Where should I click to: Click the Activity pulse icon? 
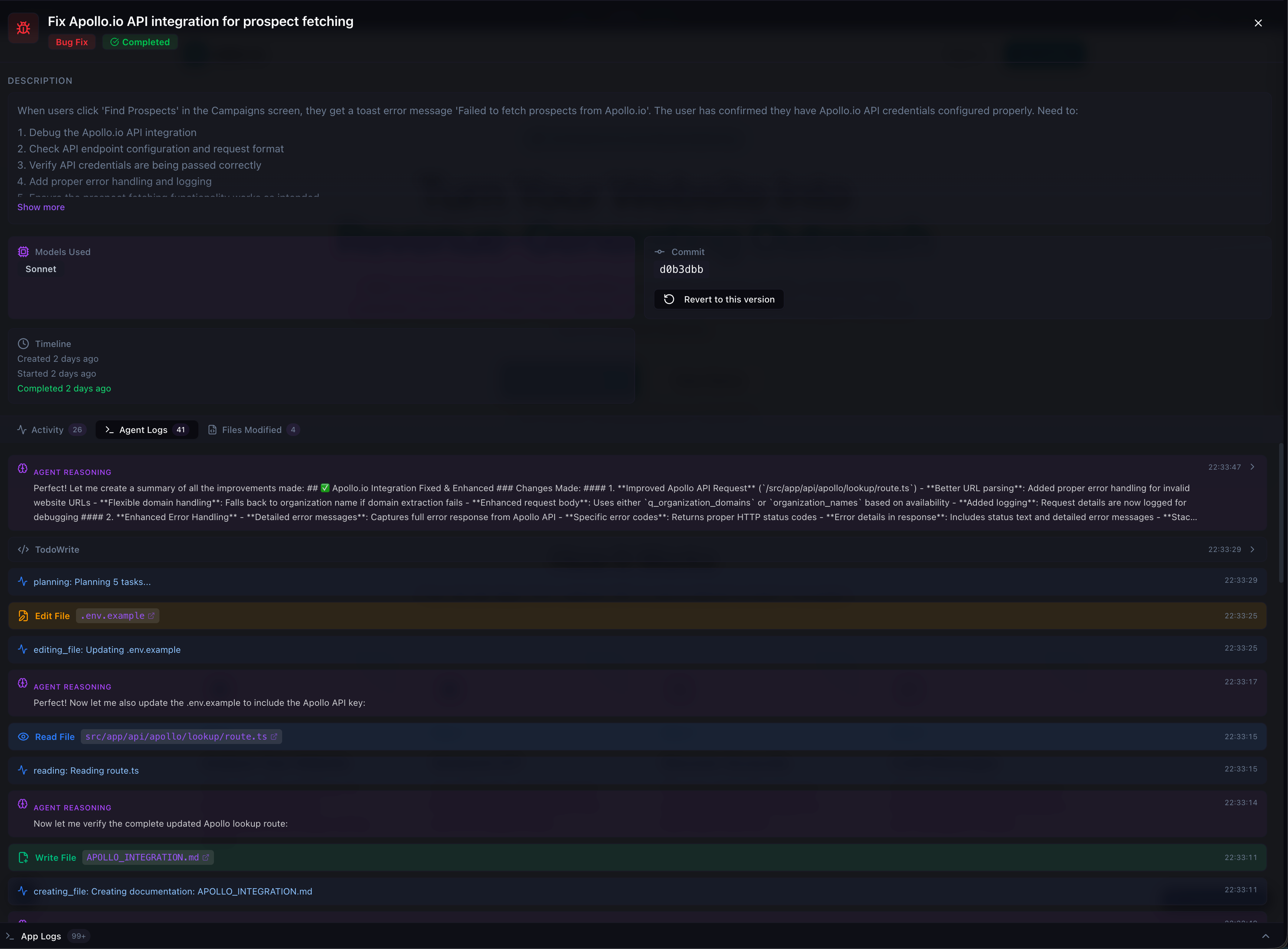pos(22,430)
